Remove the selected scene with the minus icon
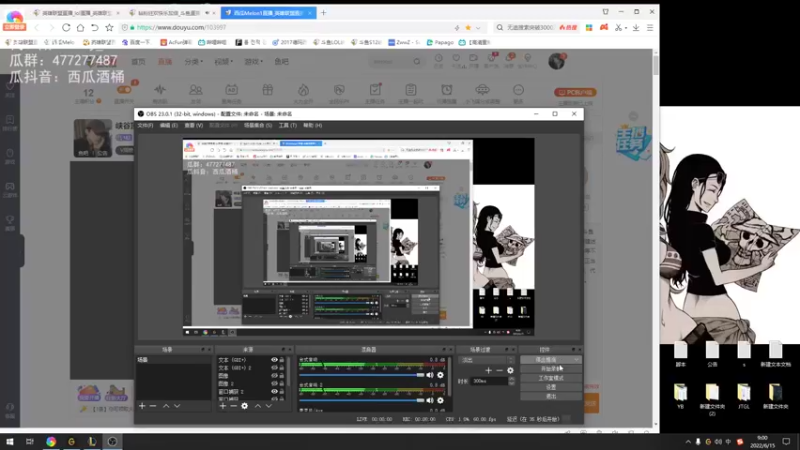The width and height of the screenshot is (800, 450). 153,406
